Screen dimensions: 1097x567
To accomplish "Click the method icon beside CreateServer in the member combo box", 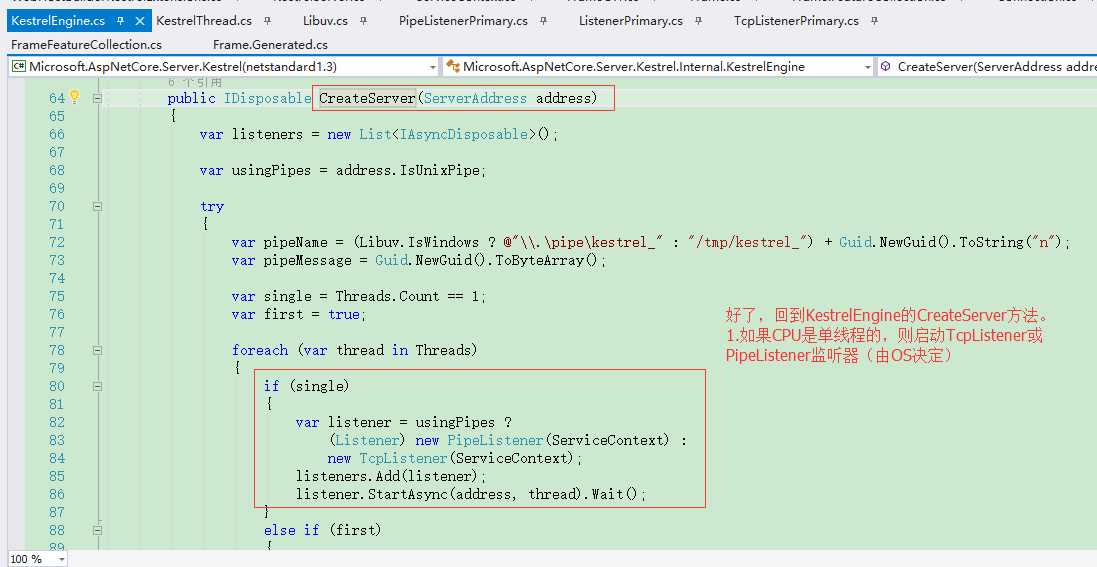I will [886, 66].
